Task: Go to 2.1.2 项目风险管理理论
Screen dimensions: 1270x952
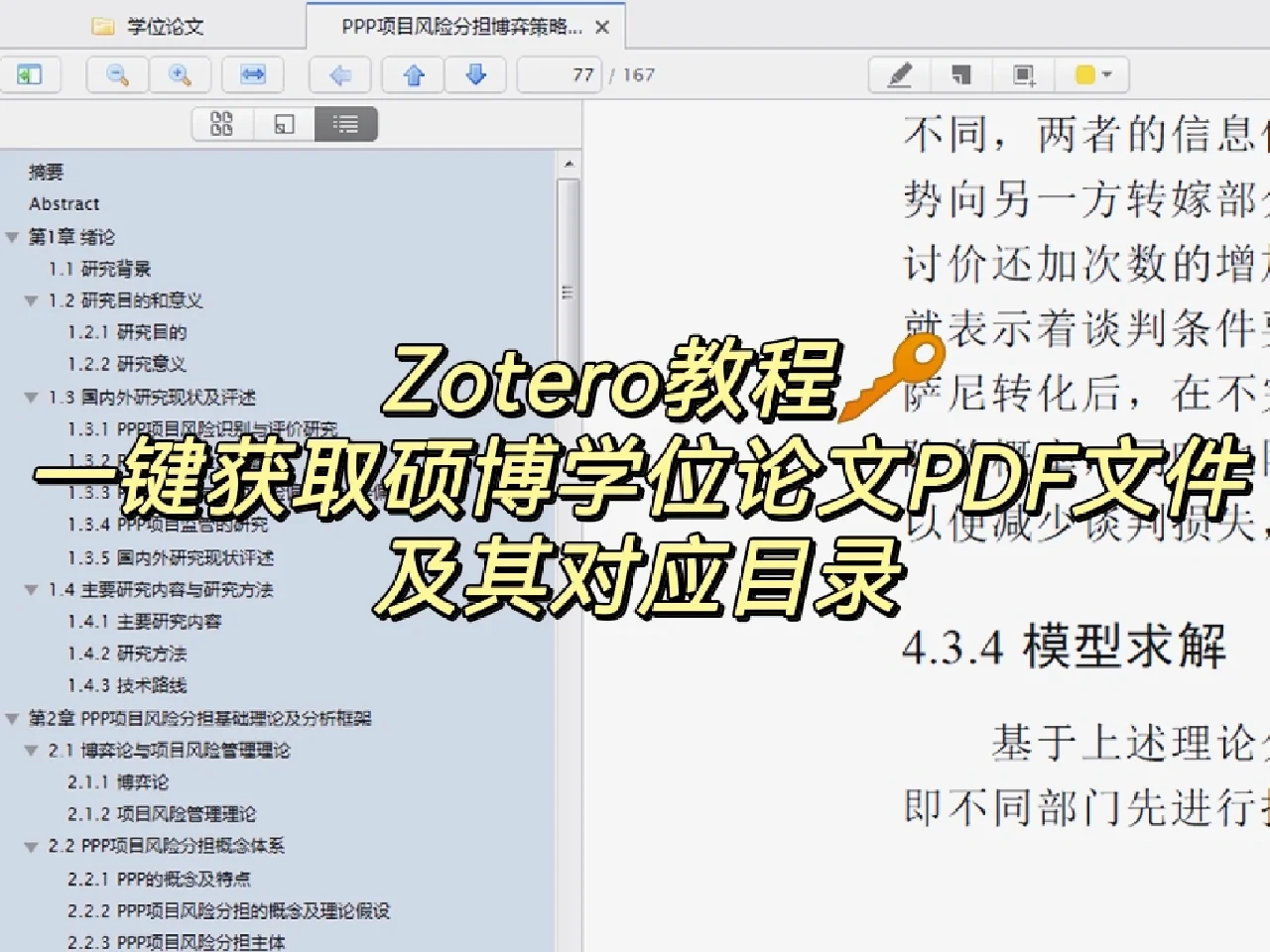Action: click(x=162, y=814)
